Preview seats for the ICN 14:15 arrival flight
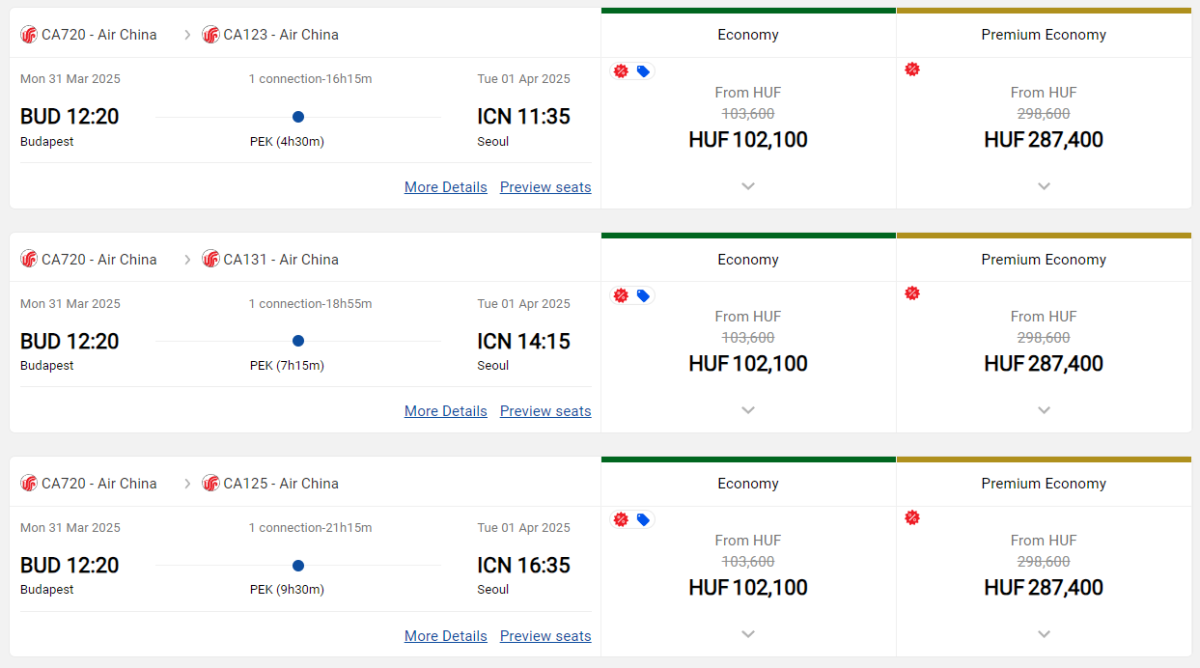Screen dimensions: 1200x668 [x=545, y=411]
